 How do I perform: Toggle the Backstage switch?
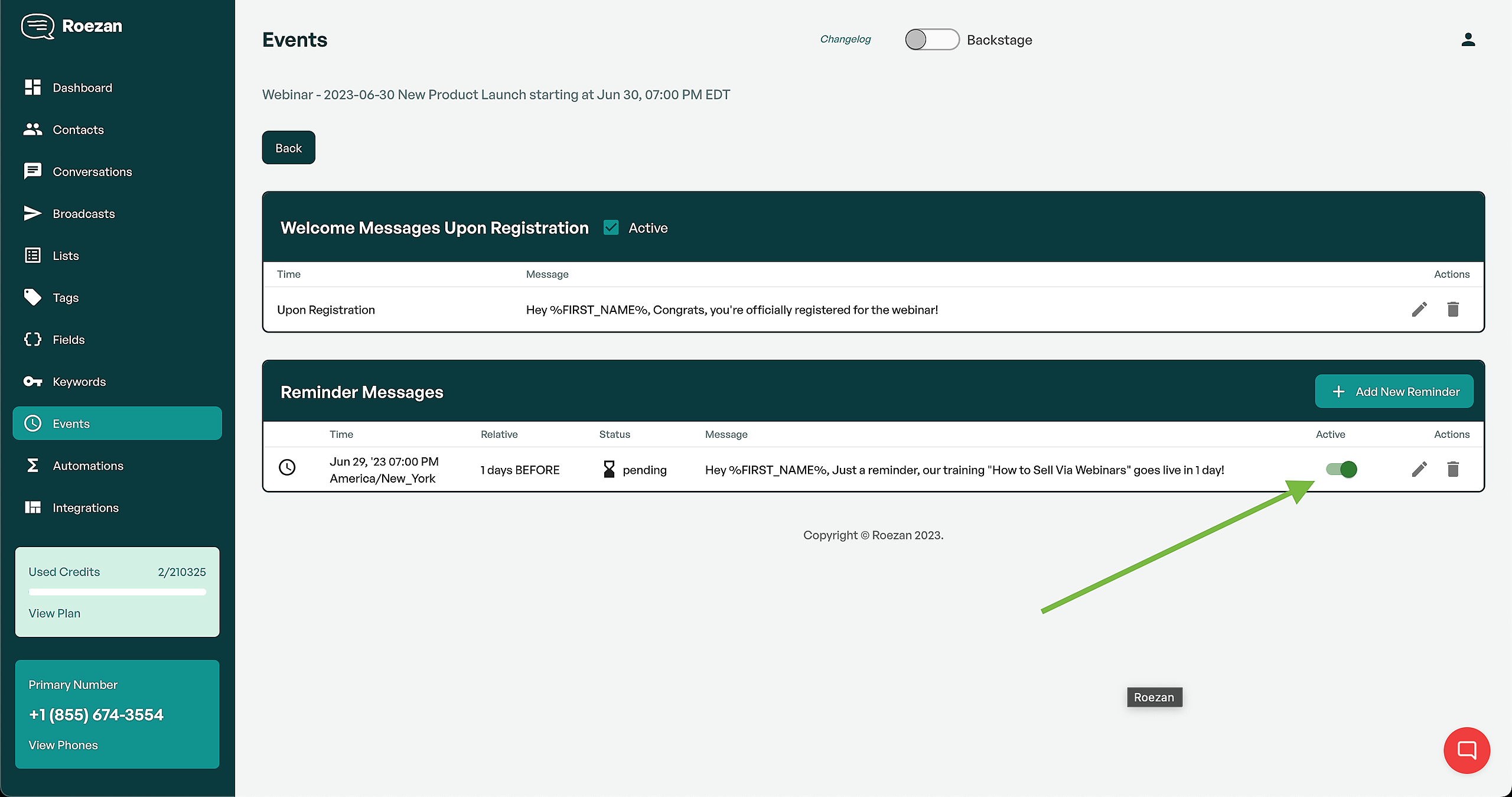click(931, 40)
